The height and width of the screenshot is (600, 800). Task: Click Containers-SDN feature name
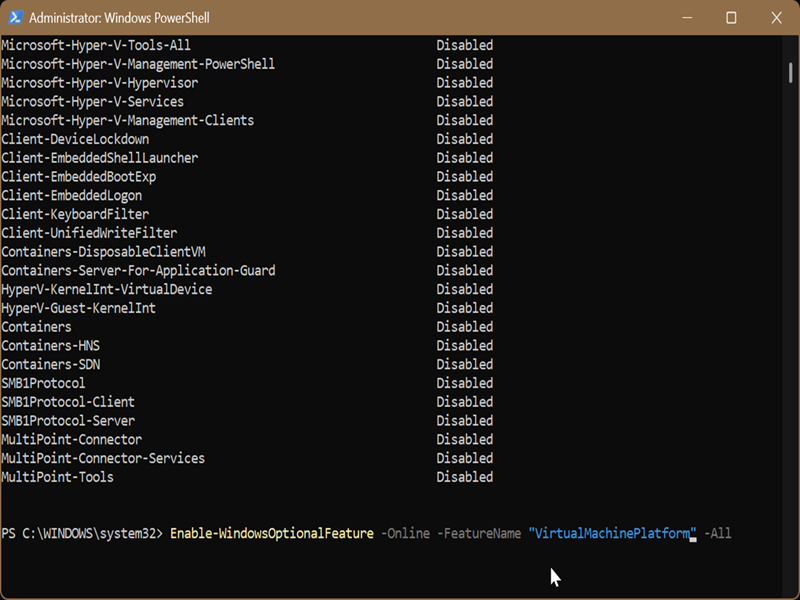[51, 365]
